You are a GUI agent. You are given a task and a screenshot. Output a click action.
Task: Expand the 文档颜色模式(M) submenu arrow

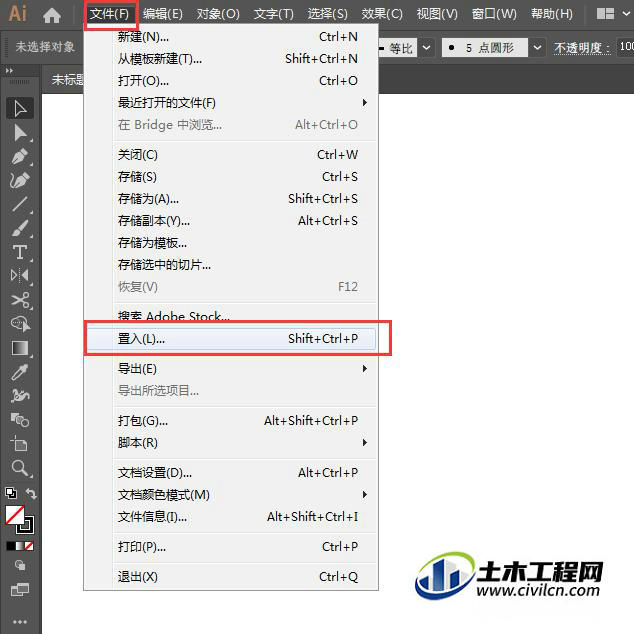[x=364, y=495]
